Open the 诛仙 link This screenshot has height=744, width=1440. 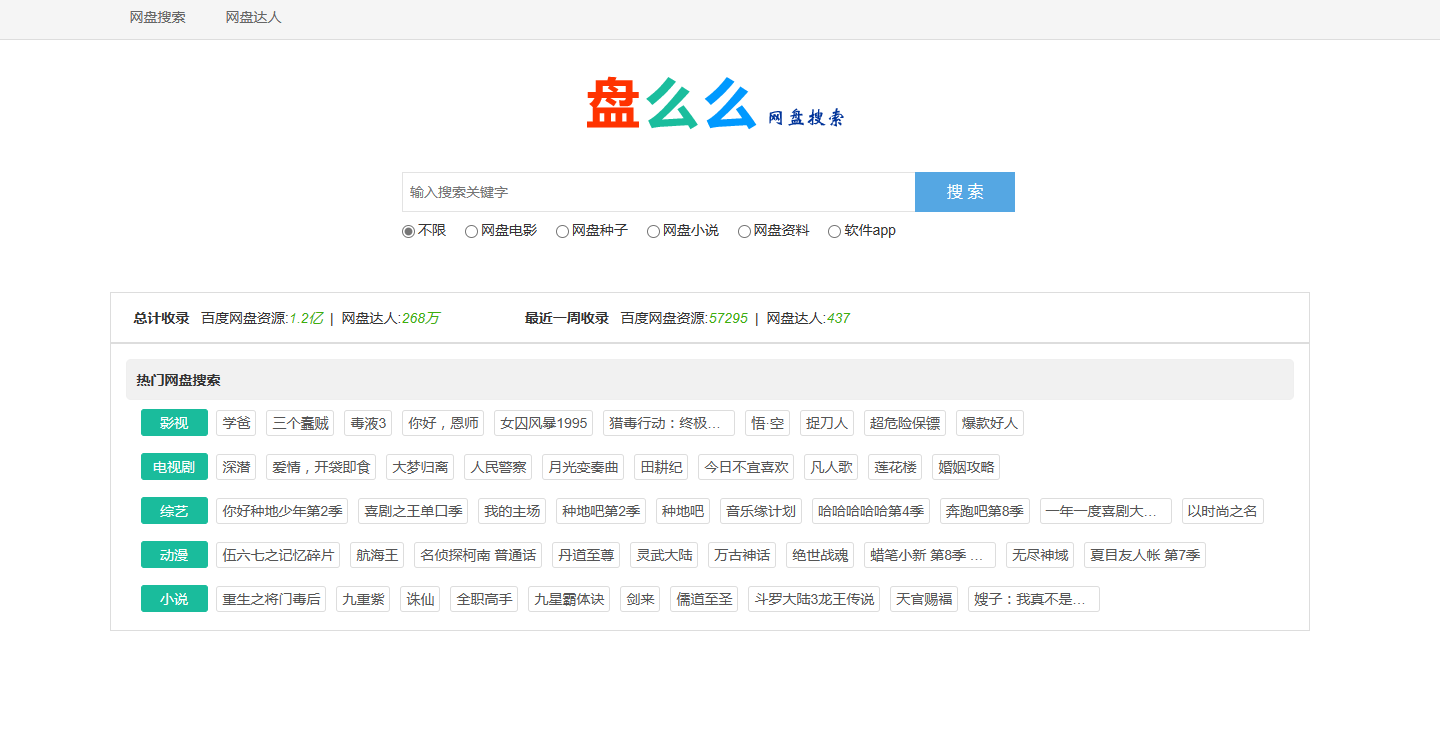pyautogui.click(x=420, y=599)
